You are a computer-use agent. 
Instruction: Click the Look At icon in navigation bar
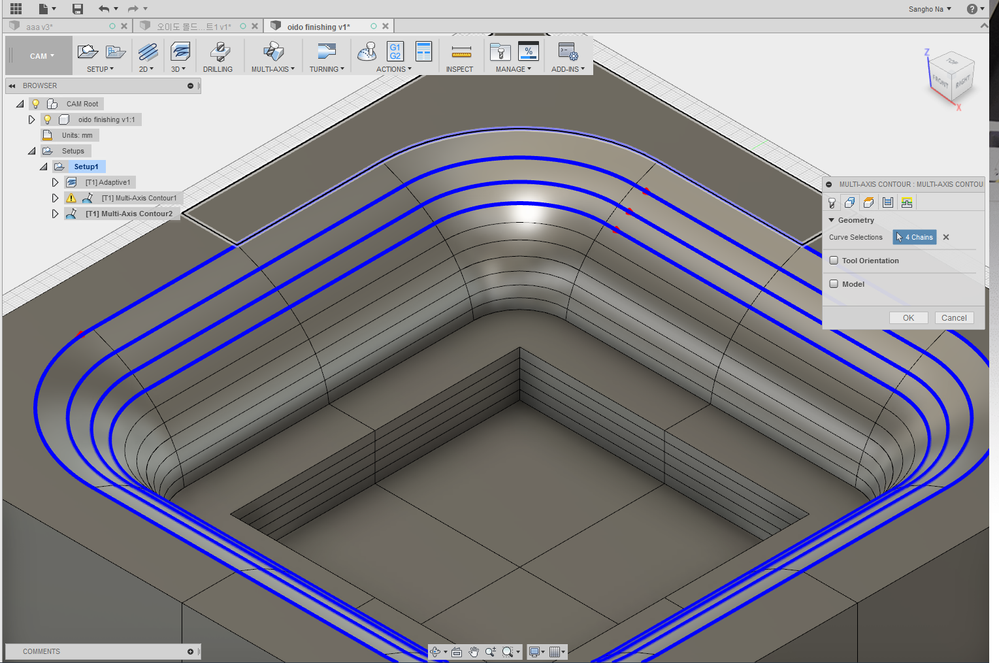[x=456, y=652]
